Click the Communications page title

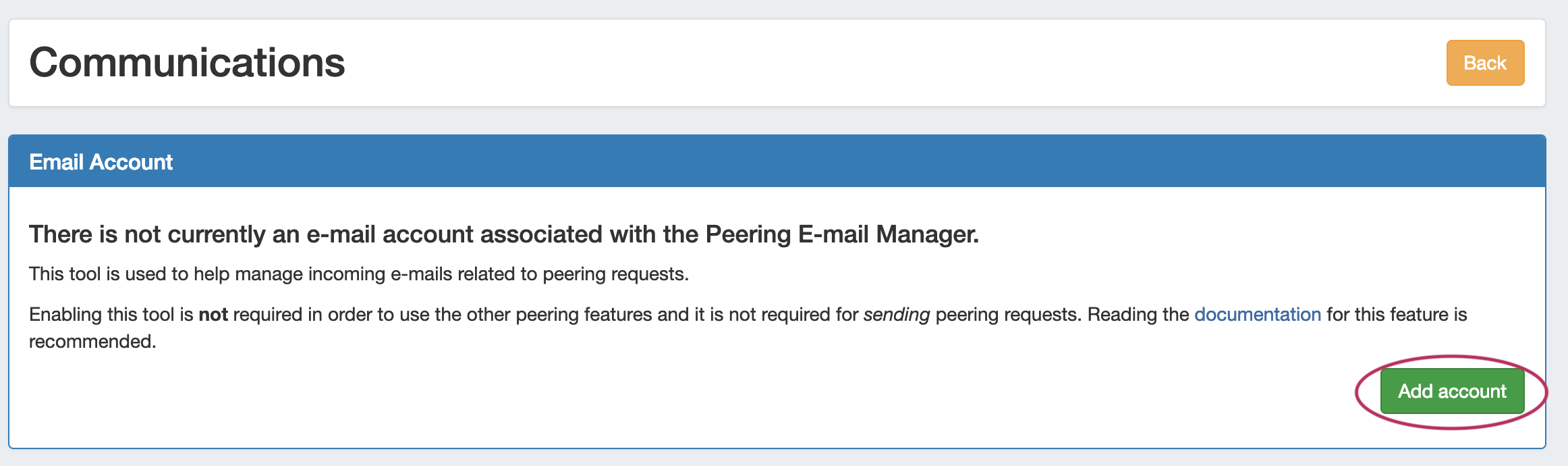187,63
